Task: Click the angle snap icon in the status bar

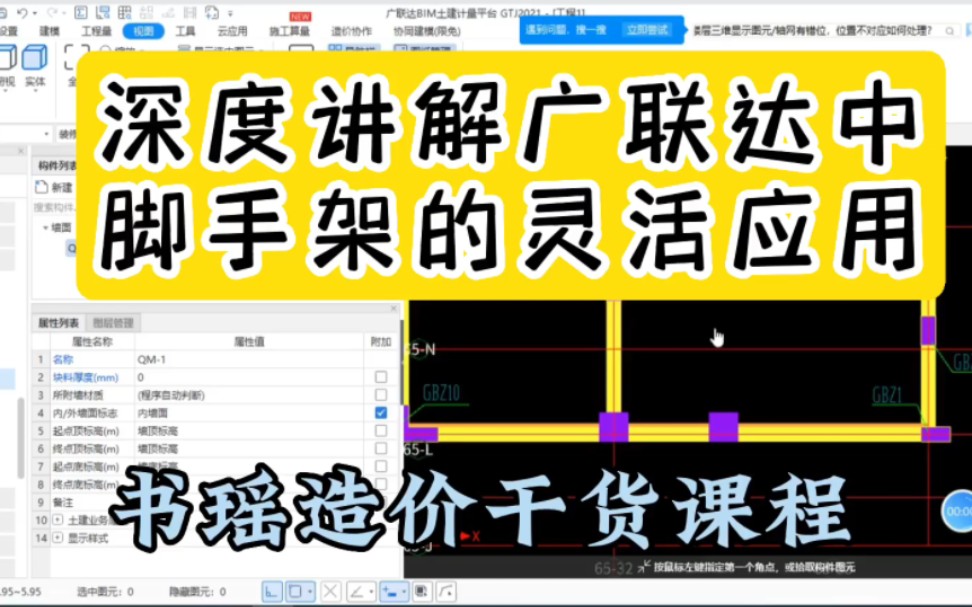Action: [x=358, y=591]
